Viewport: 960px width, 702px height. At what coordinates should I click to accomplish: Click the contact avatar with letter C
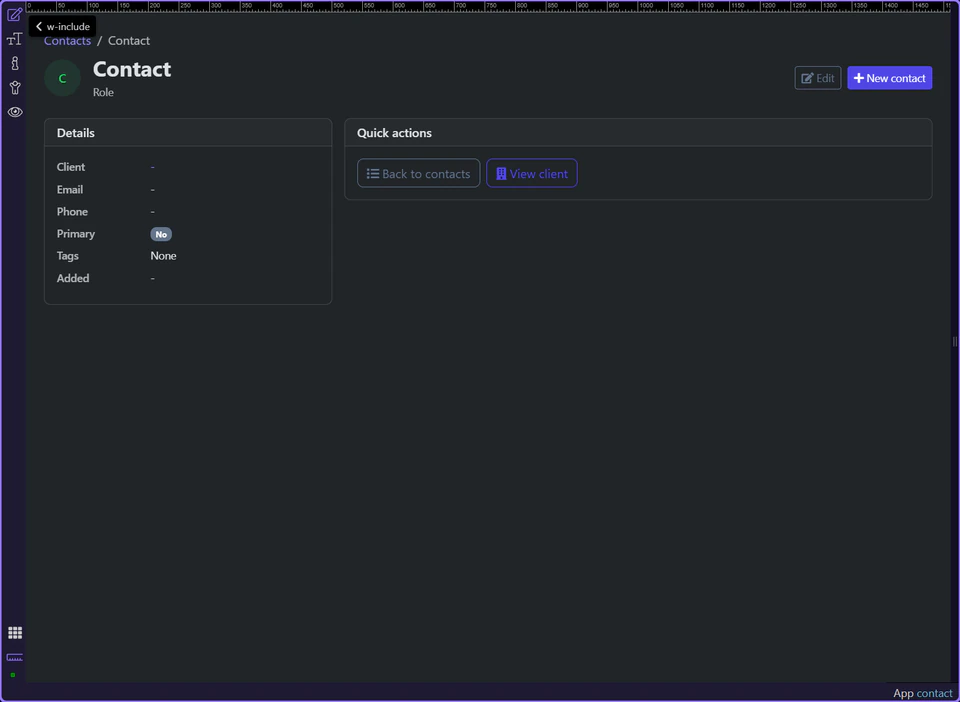pyautogui.click(x=62, y=77)
